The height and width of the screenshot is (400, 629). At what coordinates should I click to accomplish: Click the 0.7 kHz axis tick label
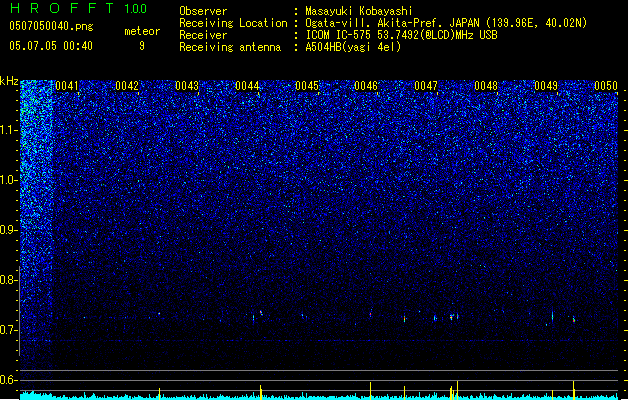point(9,330)
